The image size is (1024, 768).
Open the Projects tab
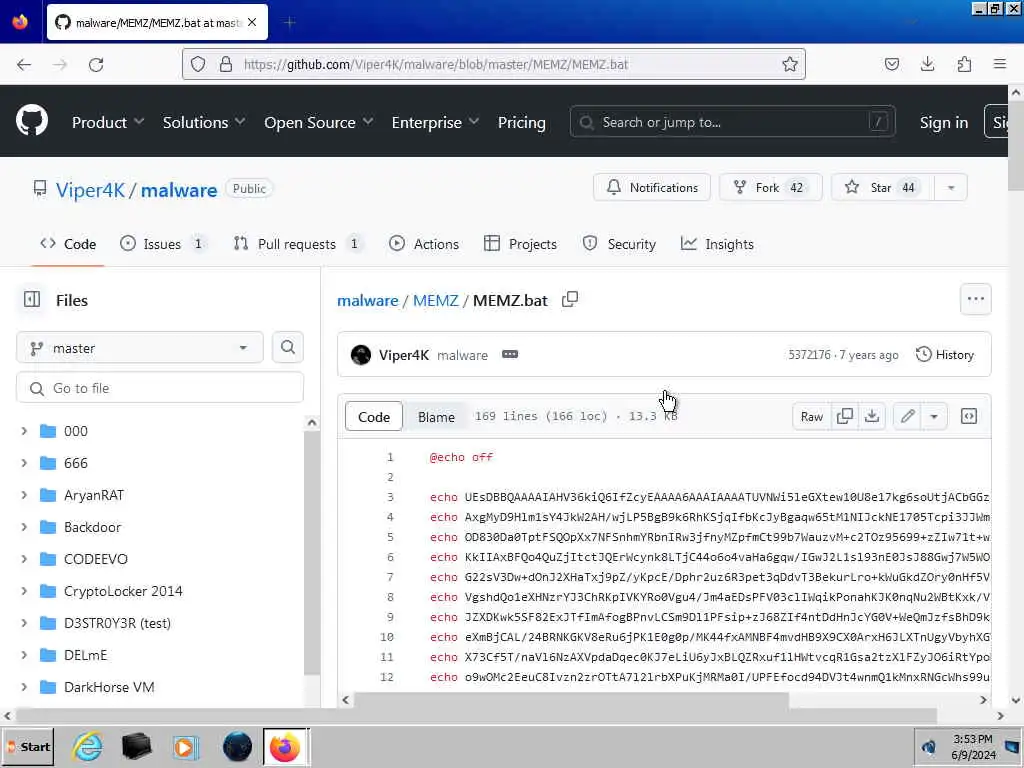(520, 244)
